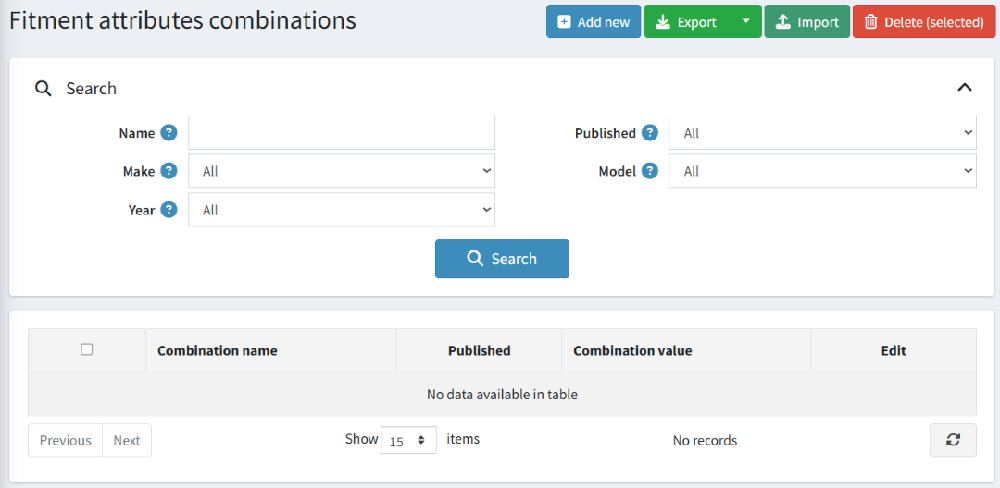Image resolution: width=1000 pixels, height=488 pixels.
Task: Click the Make help icon
Action: coord(168,171)
